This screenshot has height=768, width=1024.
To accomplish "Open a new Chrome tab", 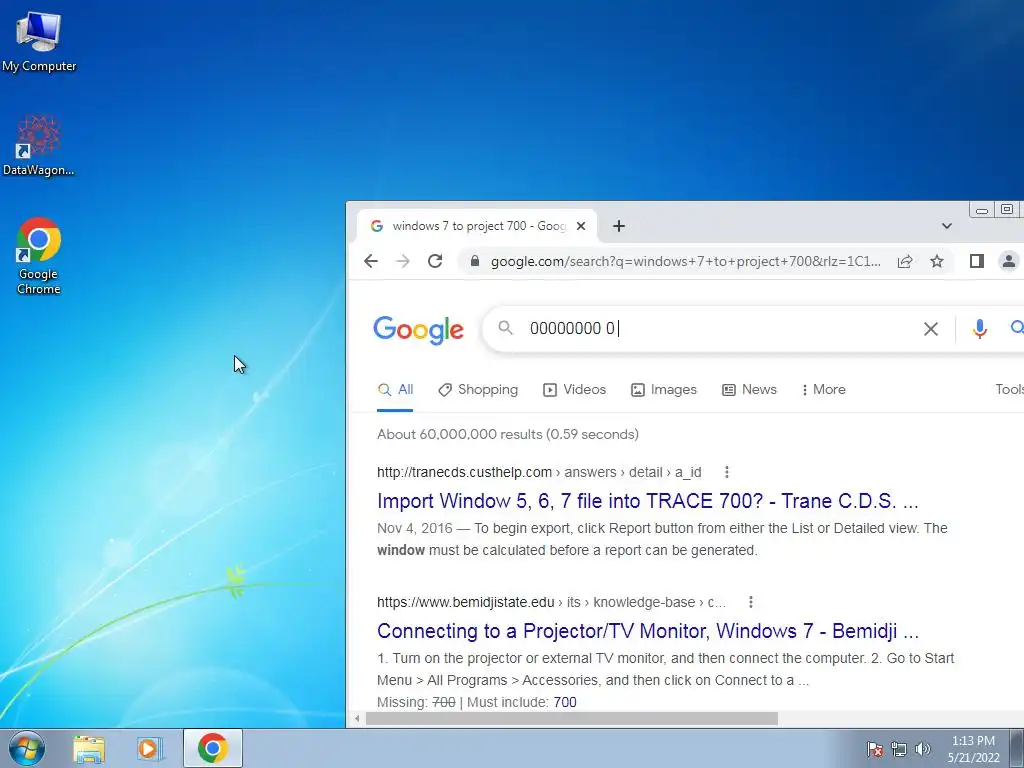I will pos(618,226).
